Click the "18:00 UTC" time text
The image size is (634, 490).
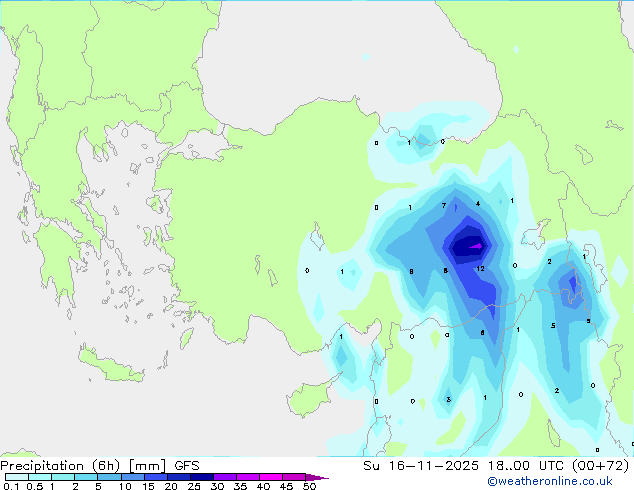click(526, 466)
